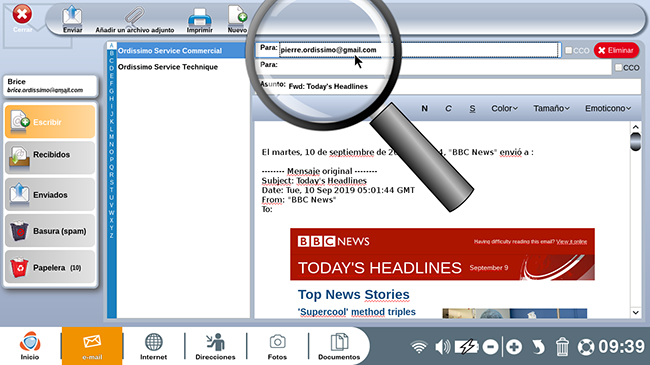This screenshot has height=365, width=650.
Task: Open Internet globe in taskbar
Action: tap(153, 346)
